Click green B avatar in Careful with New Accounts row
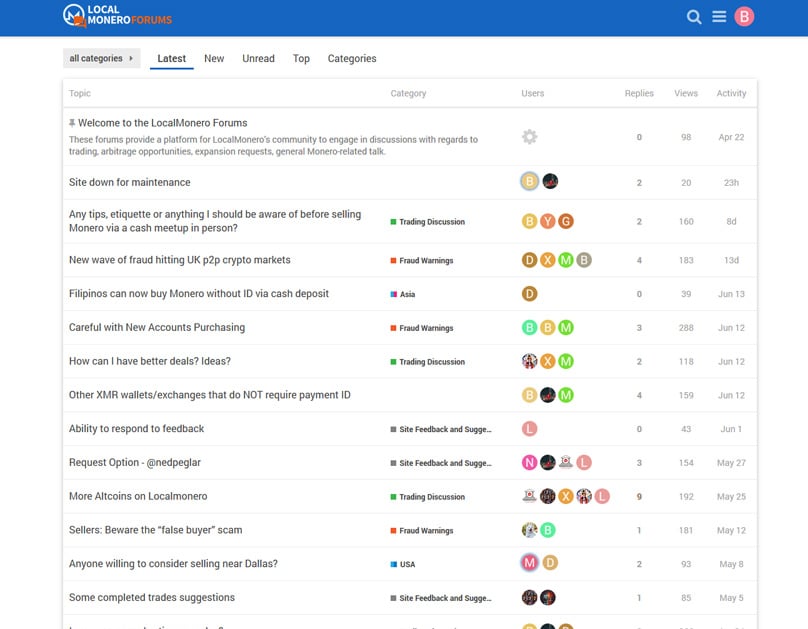This screenshot has width=808, height=629. click(x=529, y=328)
